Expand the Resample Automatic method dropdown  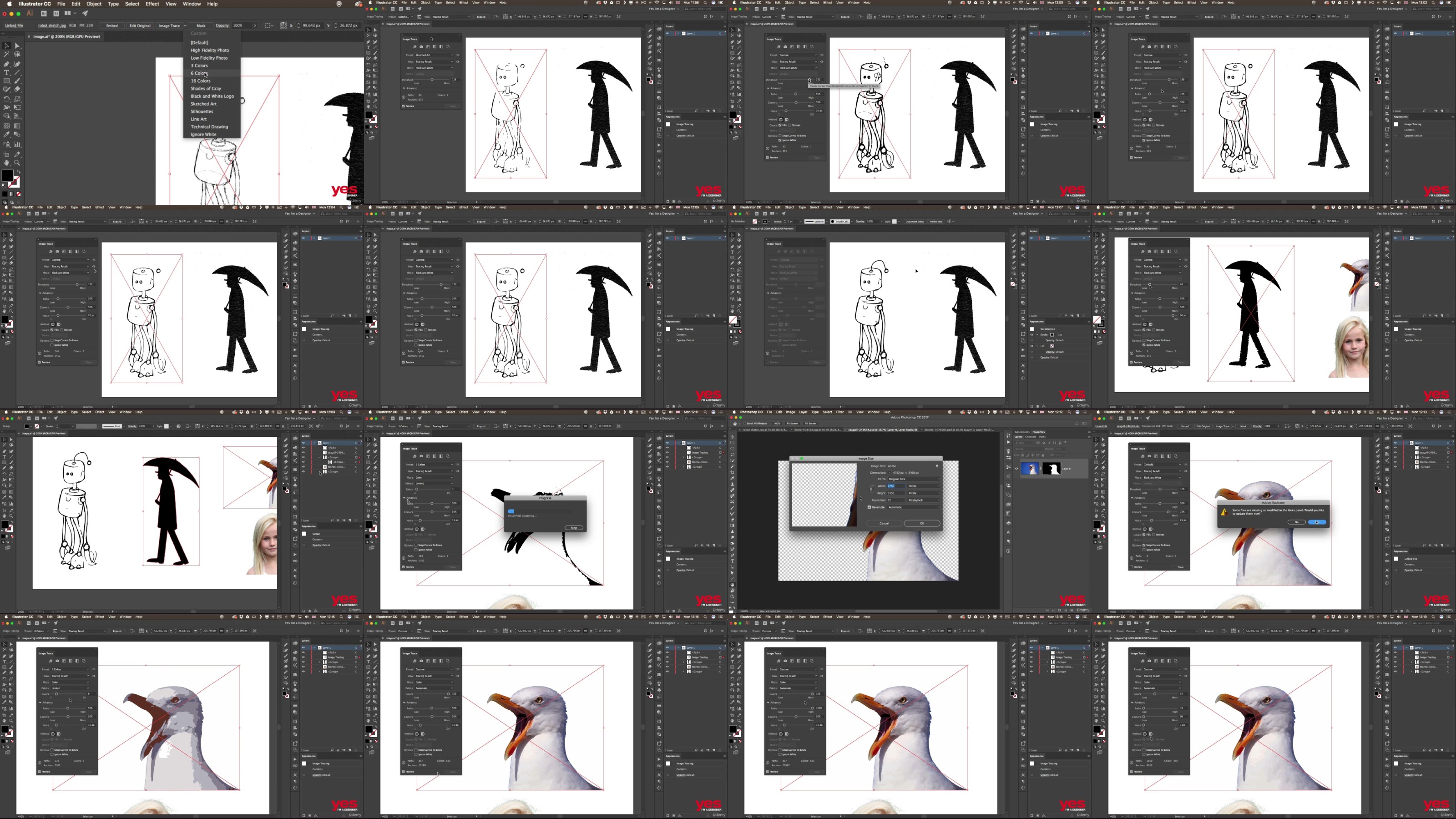[x=914, y=508]
